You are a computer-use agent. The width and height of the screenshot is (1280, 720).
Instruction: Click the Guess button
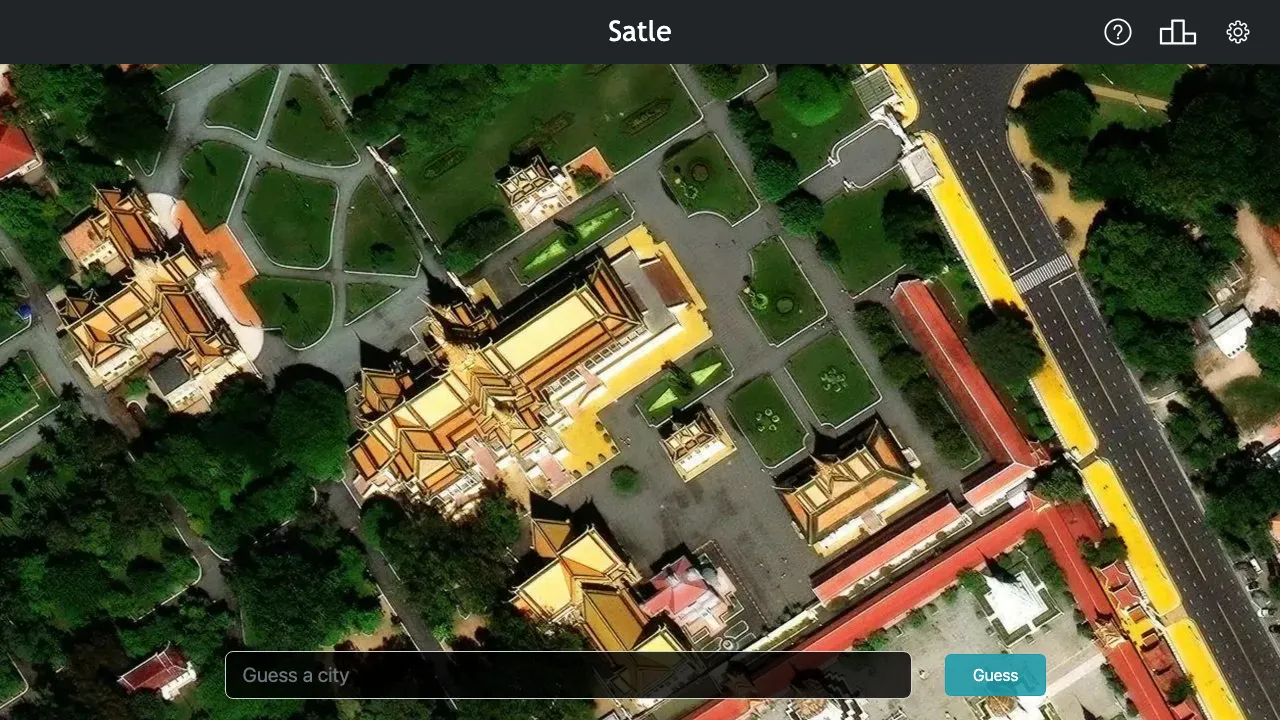(x=995, y=675)
